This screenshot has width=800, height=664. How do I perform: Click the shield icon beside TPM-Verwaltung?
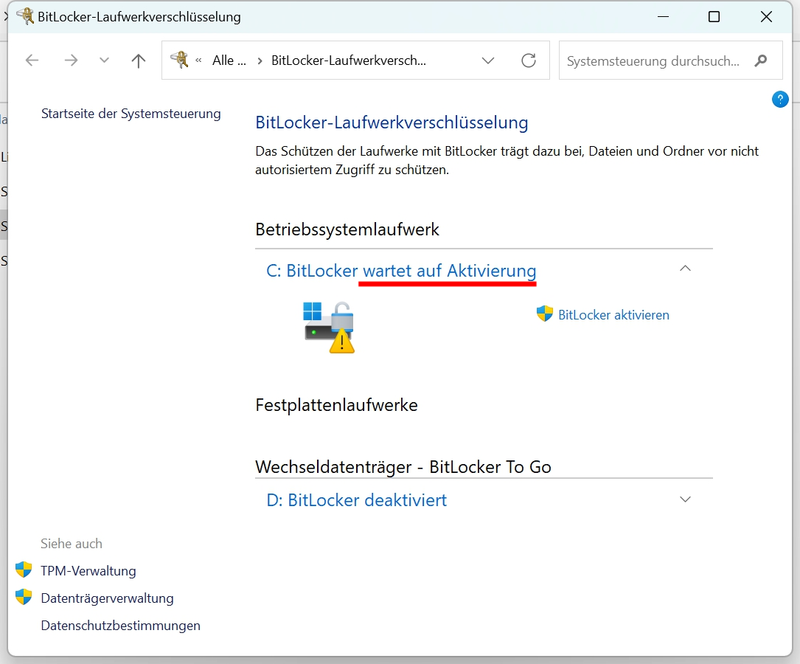click(24, 570)
